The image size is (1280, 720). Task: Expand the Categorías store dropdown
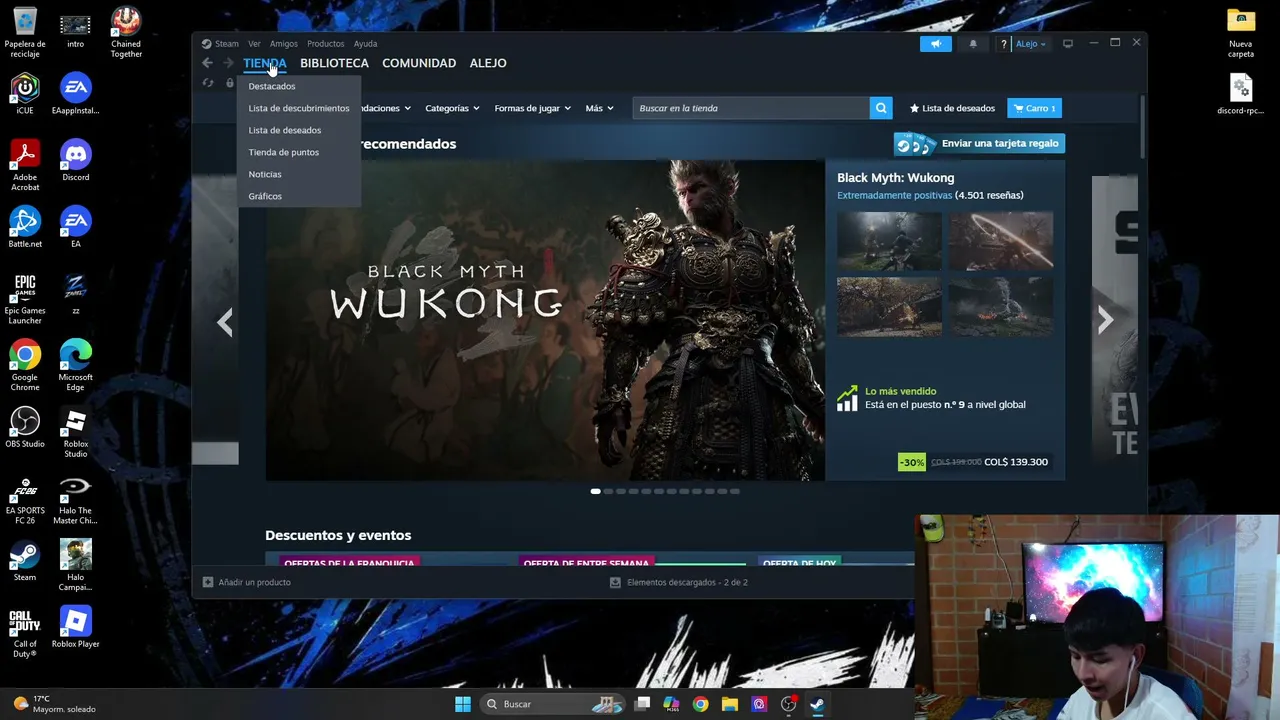click(452, 108)
